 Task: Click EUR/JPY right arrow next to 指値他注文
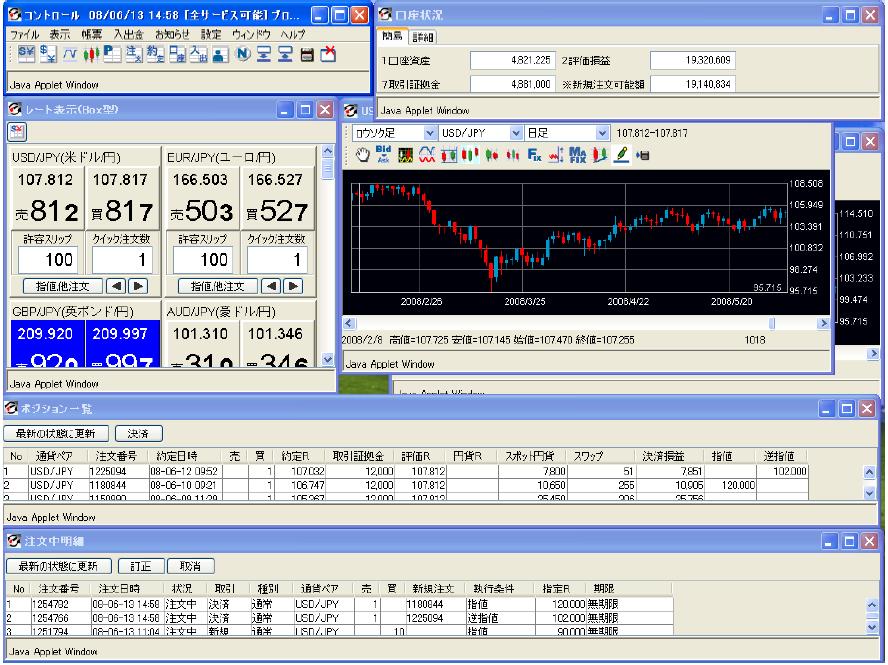[x=293, y=286]
